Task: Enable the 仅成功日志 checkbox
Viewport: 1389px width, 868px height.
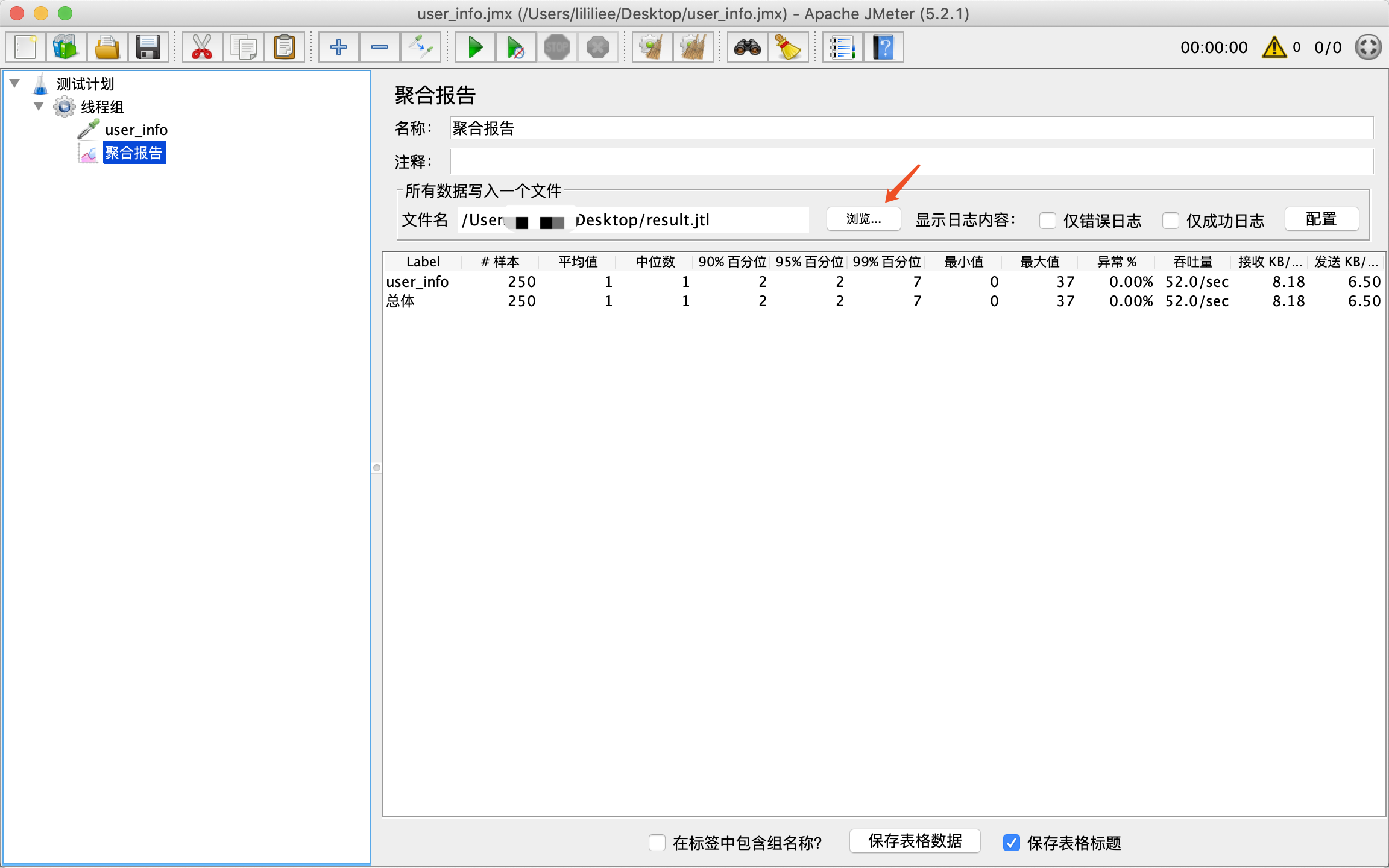Action: (x=1171, y=221)
